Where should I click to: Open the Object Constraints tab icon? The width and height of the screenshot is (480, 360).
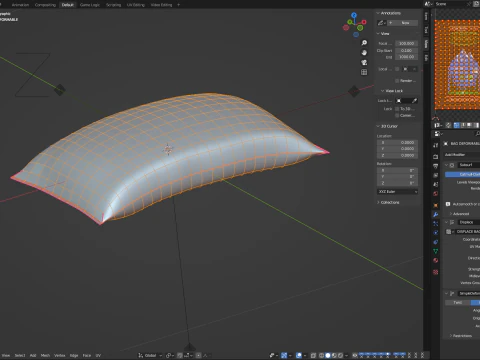pyautogui.click(x=436, y=242)
